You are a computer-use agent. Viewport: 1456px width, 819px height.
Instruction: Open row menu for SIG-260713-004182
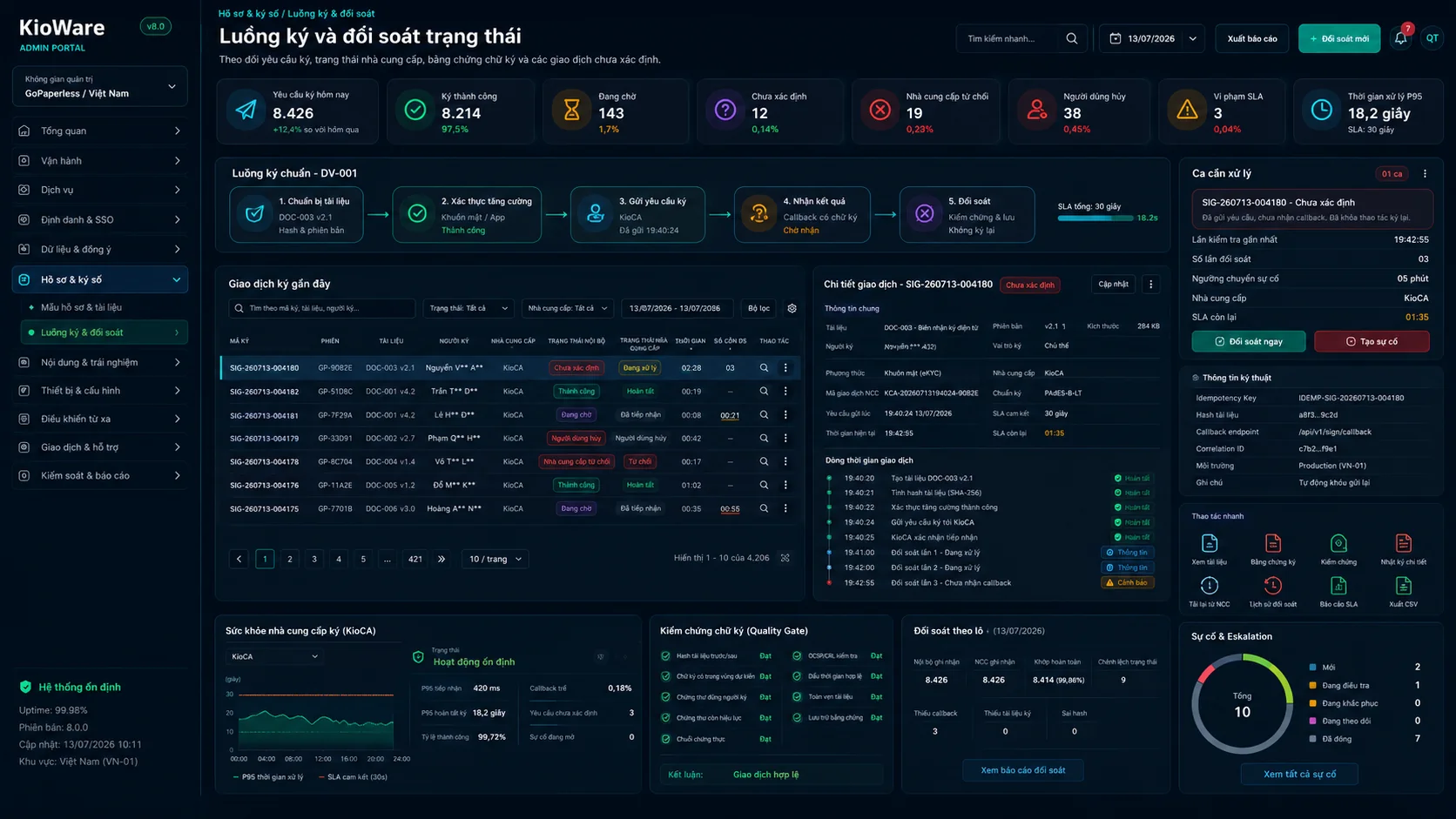coord(785,392)
